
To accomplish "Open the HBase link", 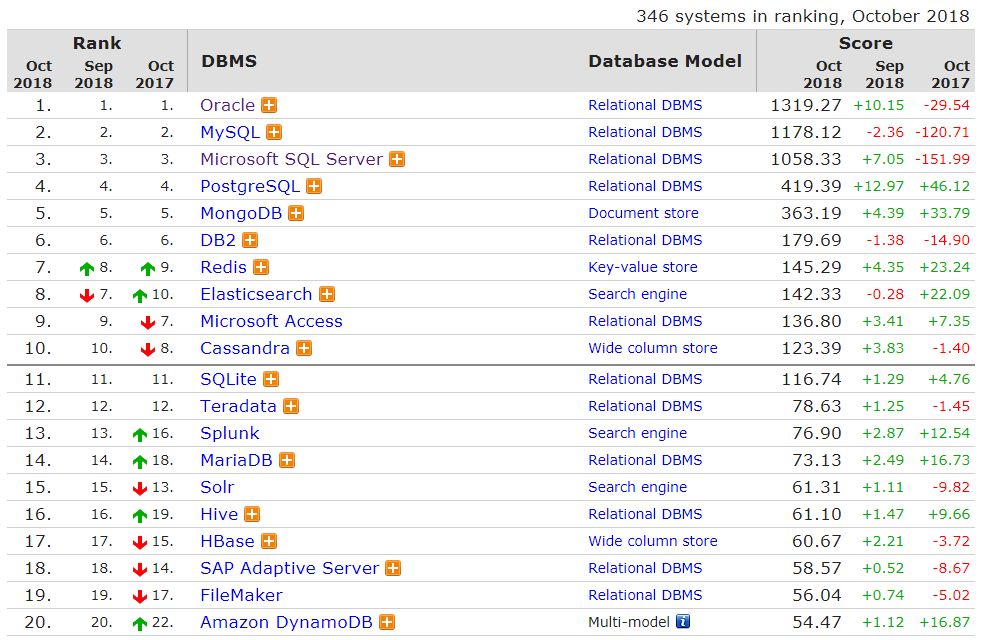I will pyautogui.click(x=227, y=541).
